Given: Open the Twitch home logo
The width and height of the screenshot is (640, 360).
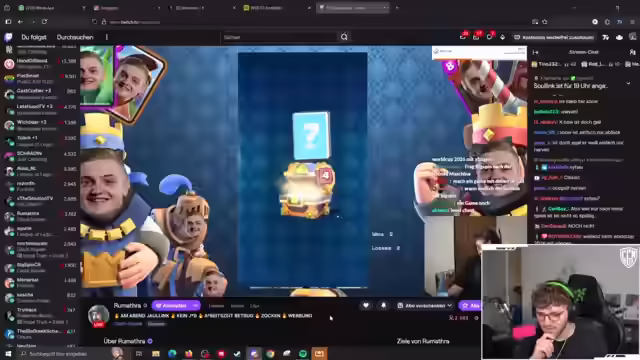Looking at the screenshot, I should coord(8,37).
